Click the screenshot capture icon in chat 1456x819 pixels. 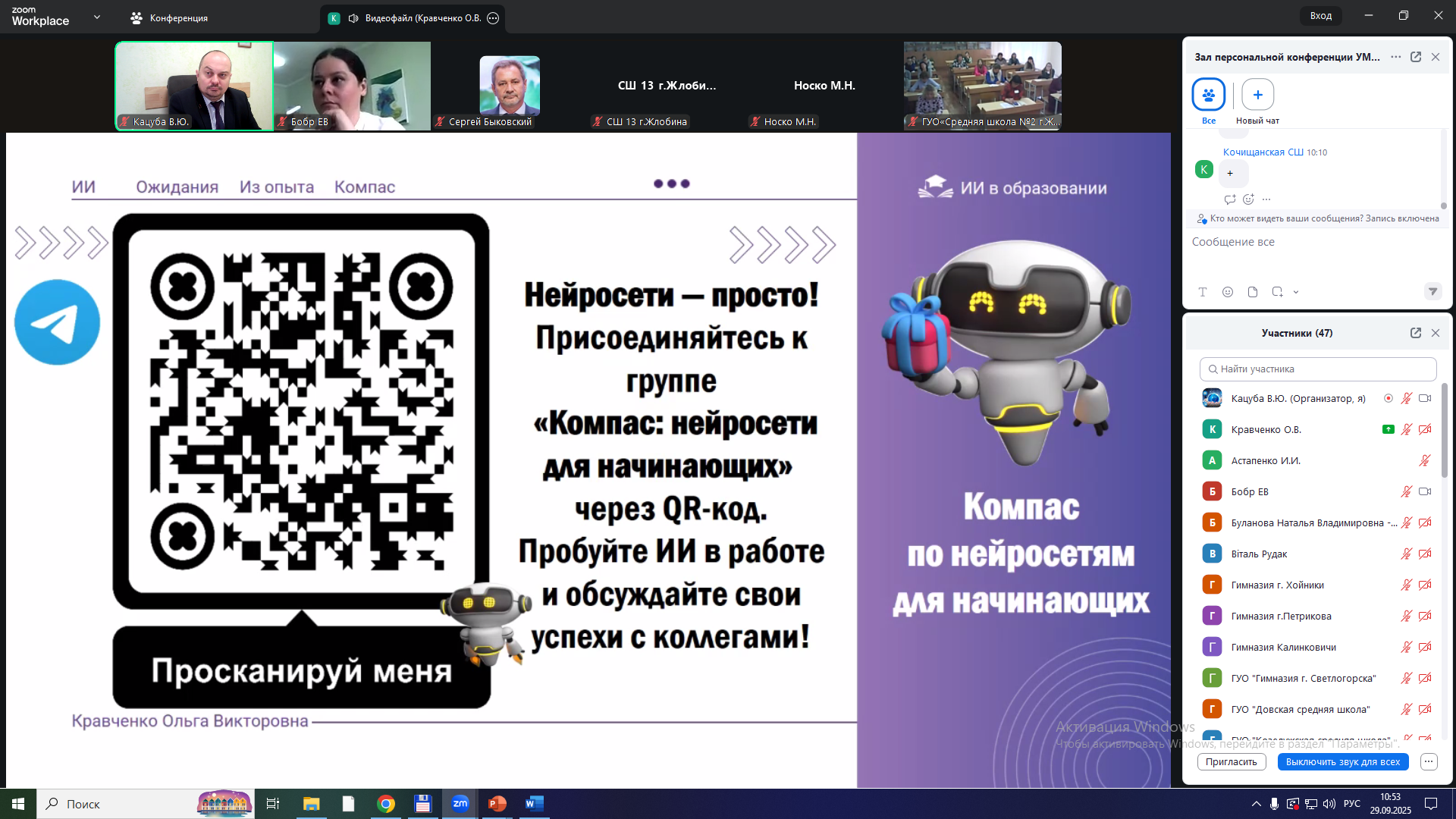[1277, 292]
